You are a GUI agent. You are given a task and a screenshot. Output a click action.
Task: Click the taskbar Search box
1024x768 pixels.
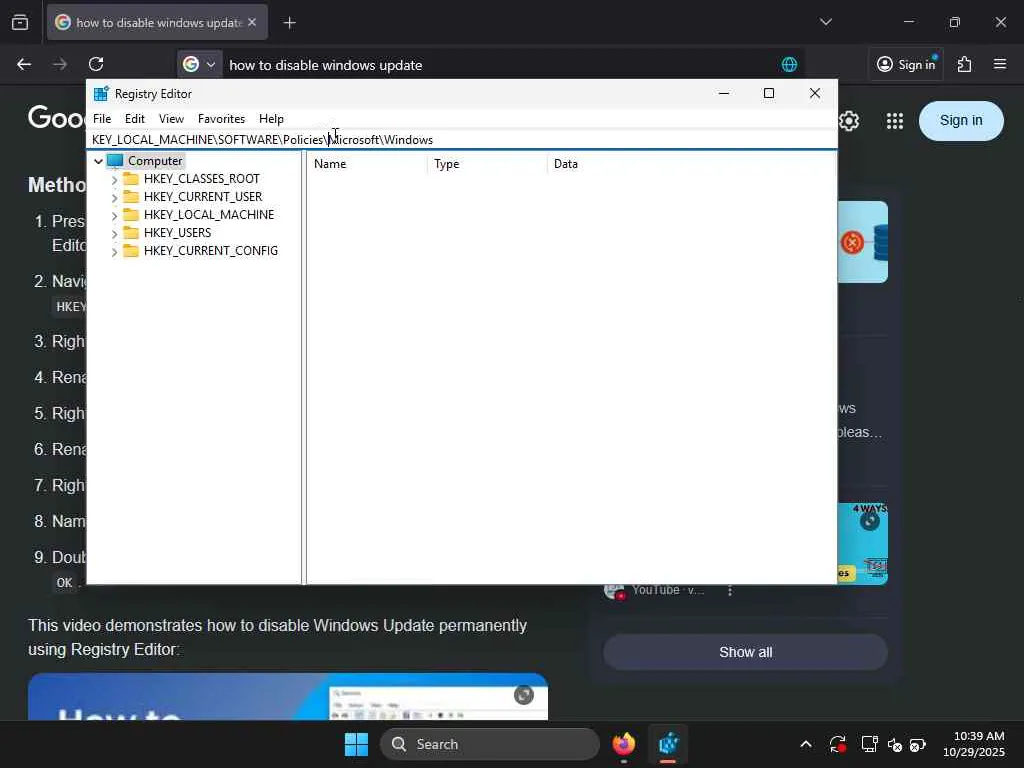coord(490,744)
